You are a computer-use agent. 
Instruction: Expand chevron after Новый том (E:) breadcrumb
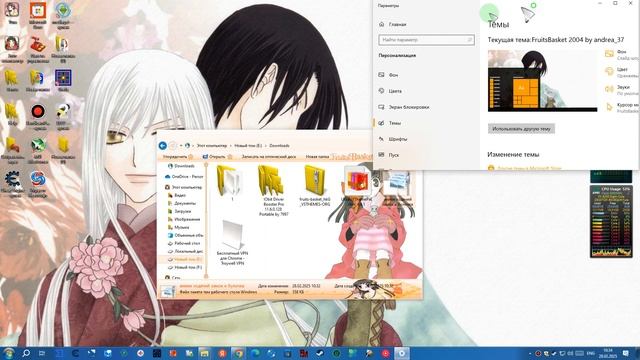tap(266, 146)
